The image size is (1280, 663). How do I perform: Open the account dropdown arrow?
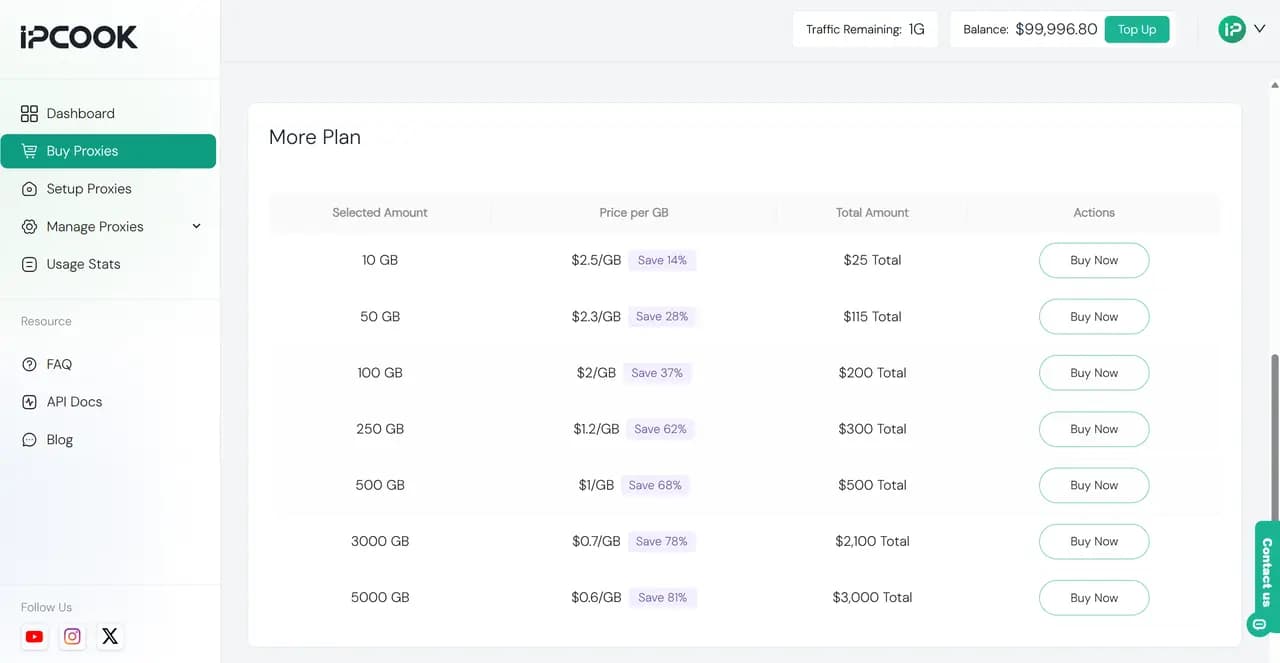1260,29
